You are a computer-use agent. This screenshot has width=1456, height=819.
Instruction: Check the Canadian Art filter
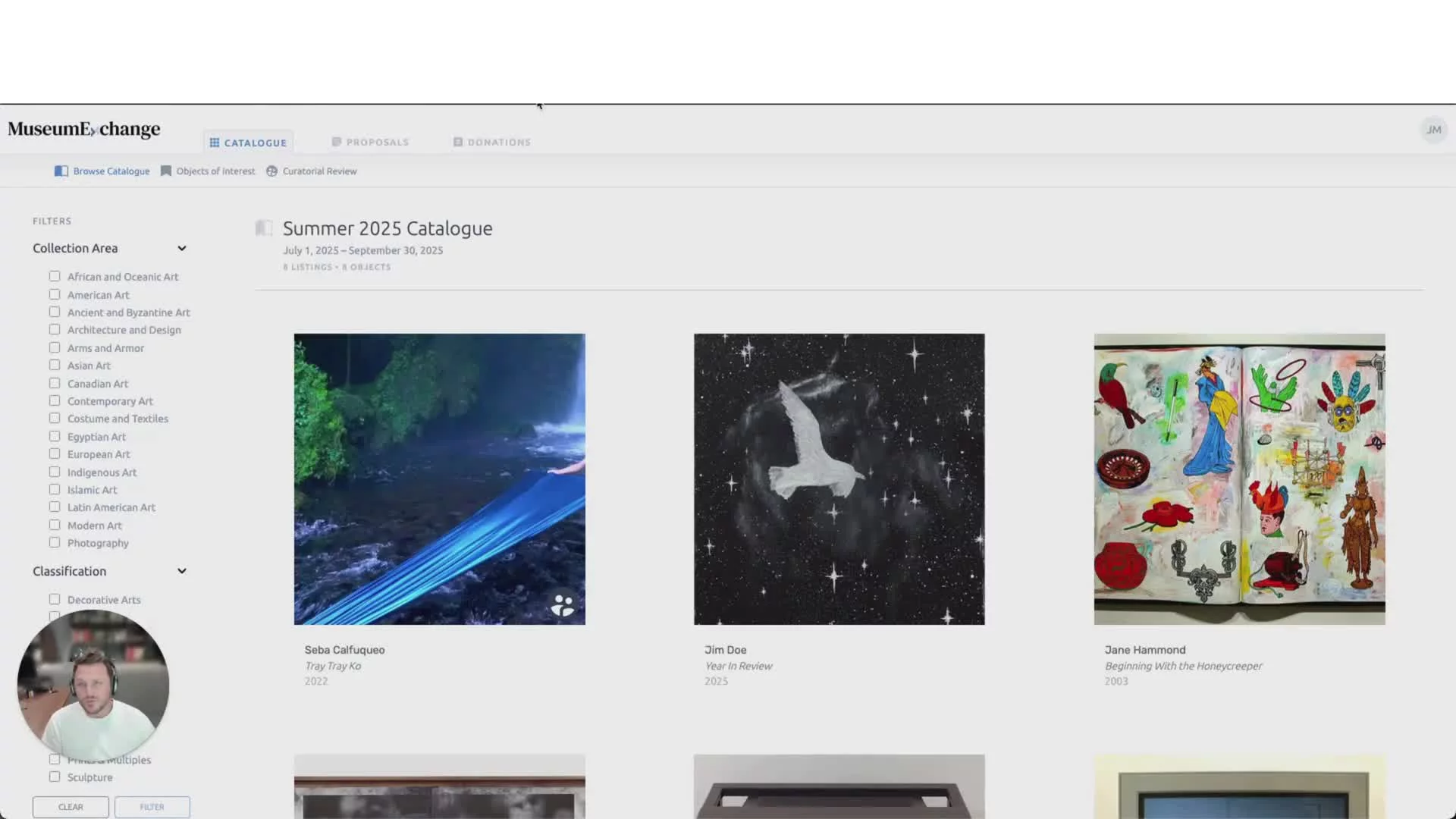[55, 384]
